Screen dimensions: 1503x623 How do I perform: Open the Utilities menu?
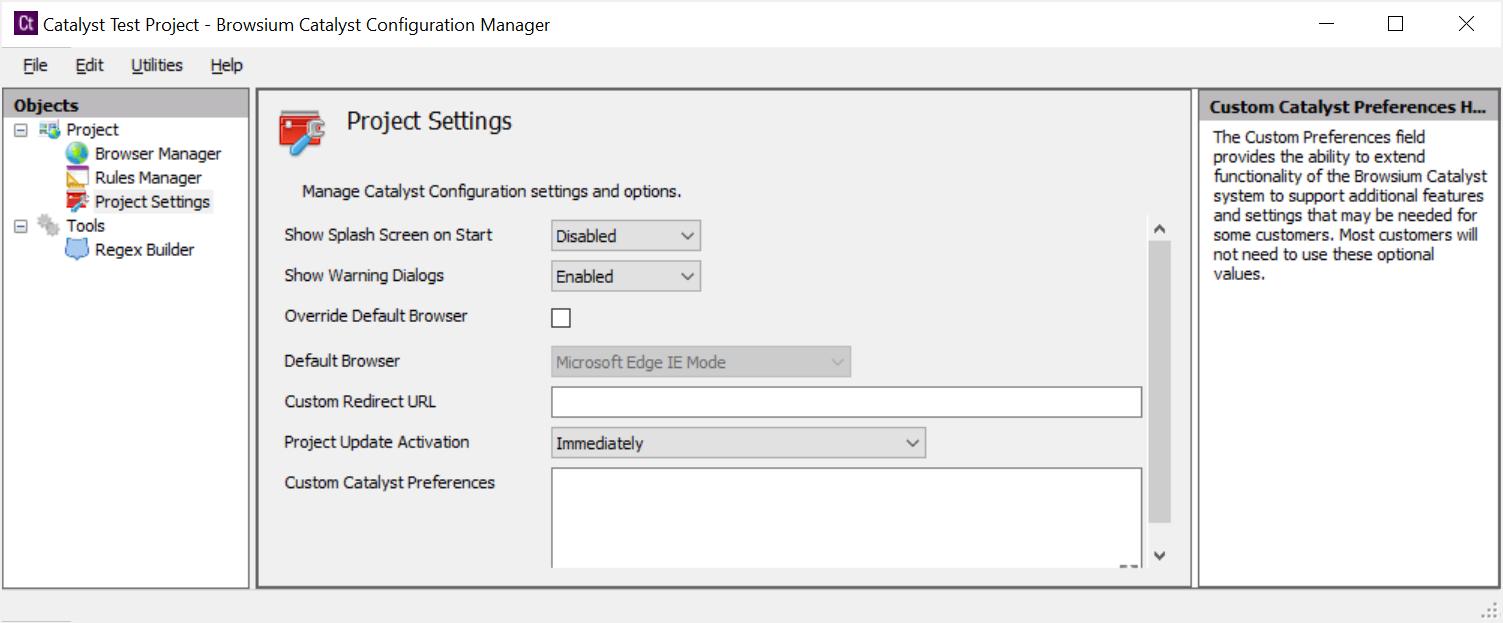pyautogui.click(x=156, y=65)
